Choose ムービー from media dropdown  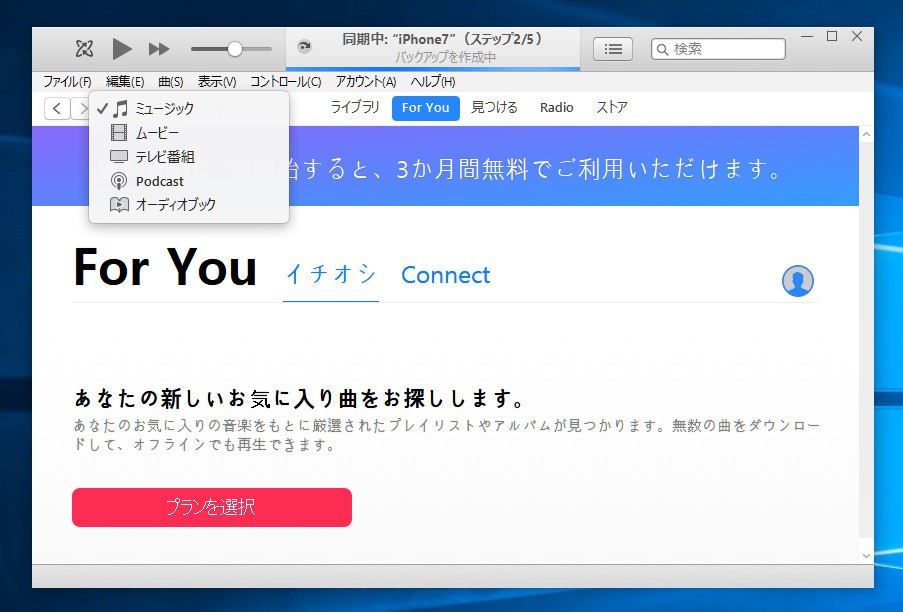tap(189, 133)
